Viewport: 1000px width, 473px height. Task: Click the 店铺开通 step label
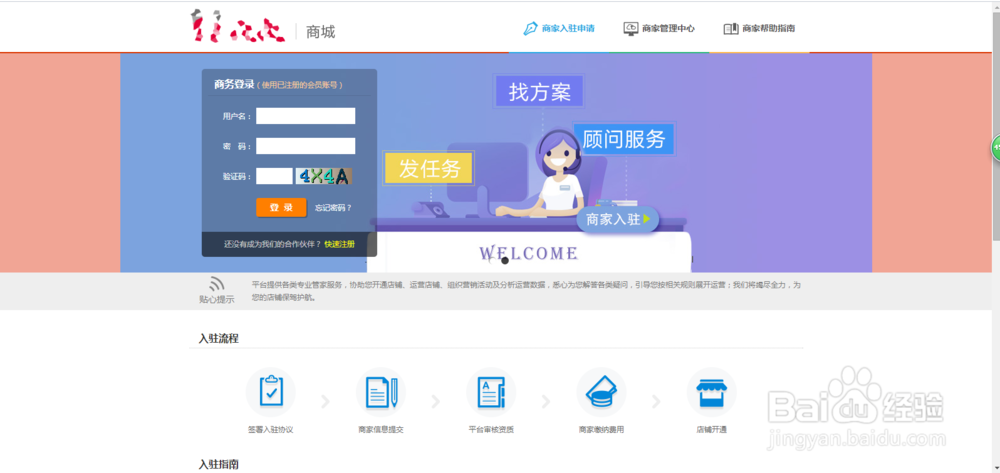(712, 430)
